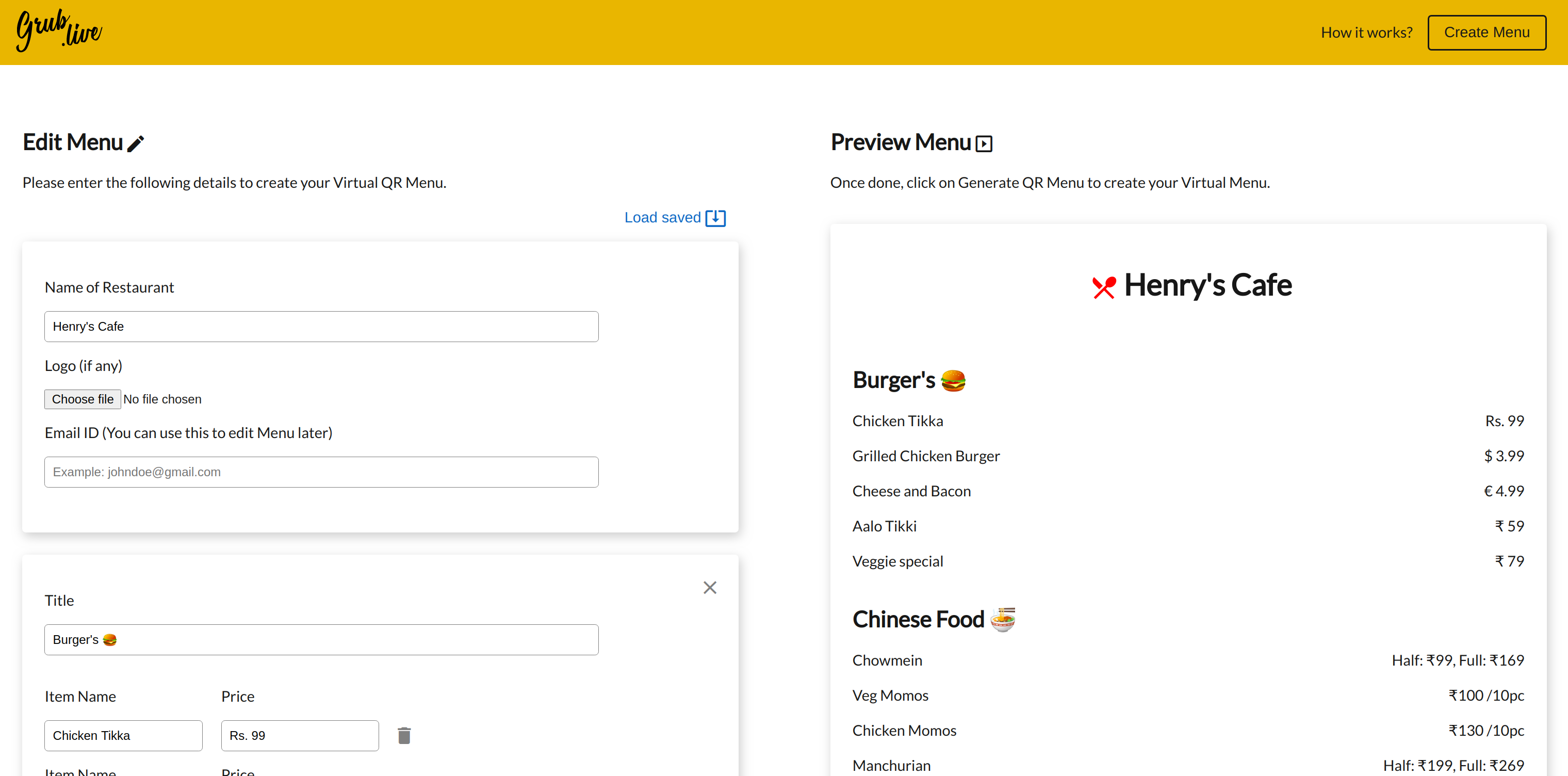This screenshot has width=1568, height=776.
Task: Click the € 4.99 price in preview
Action: (x=1504, y=491)
